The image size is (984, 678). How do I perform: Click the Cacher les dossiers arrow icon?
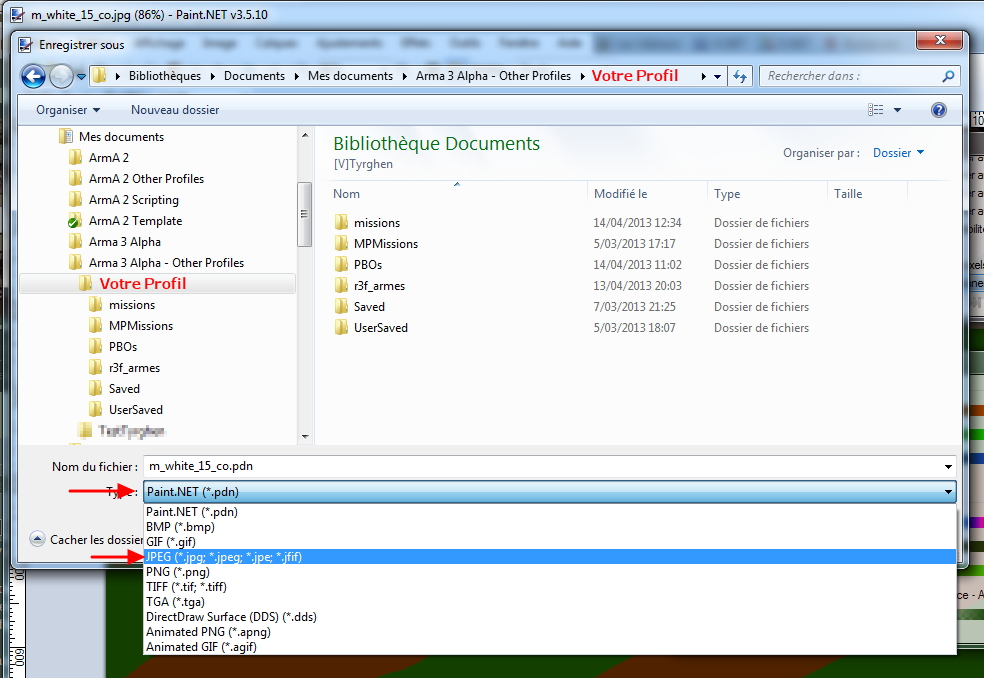click(x=38, y=539)
